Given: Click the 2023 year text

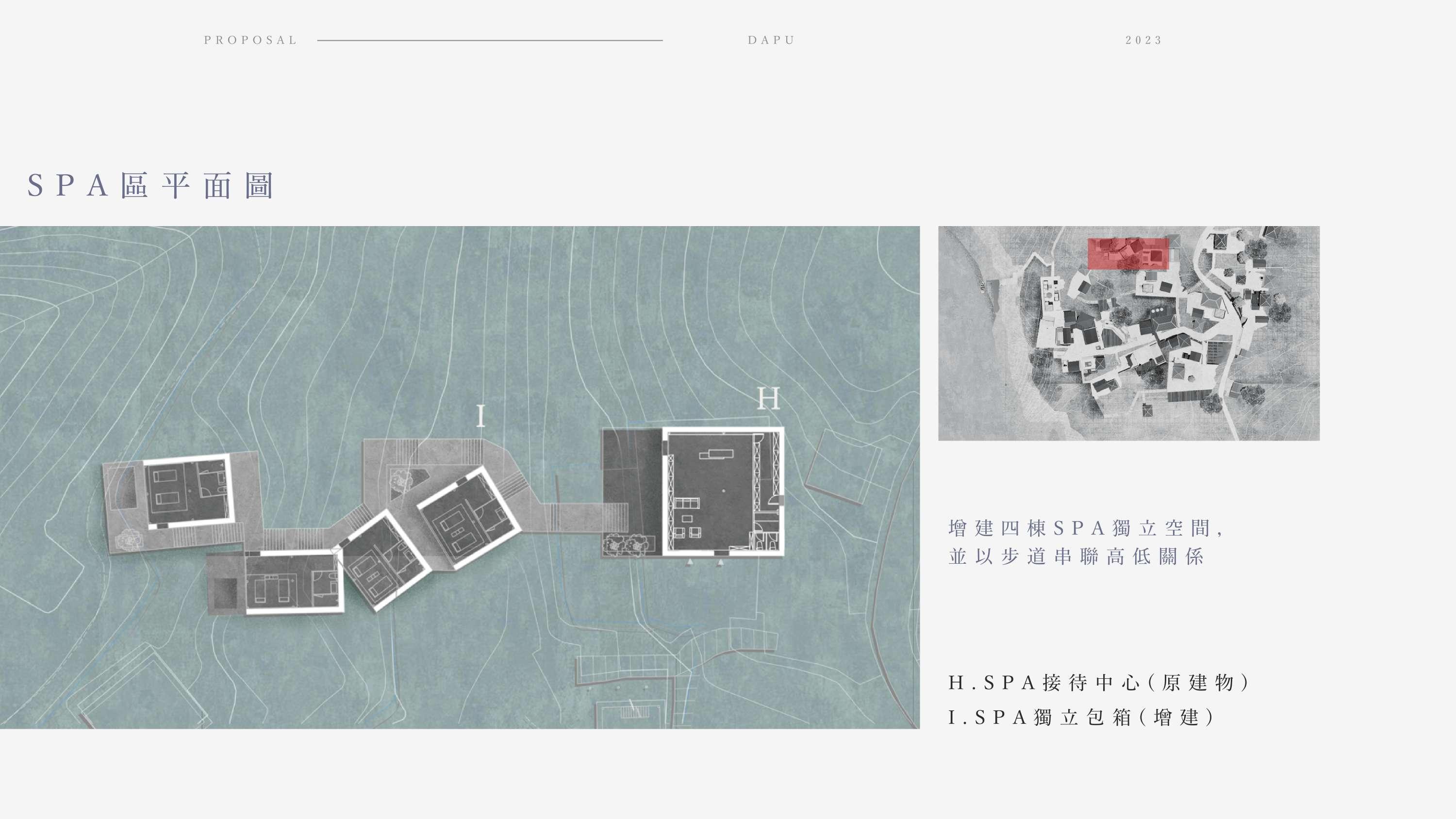Looking at the screenshot, I should (1143, 40).
